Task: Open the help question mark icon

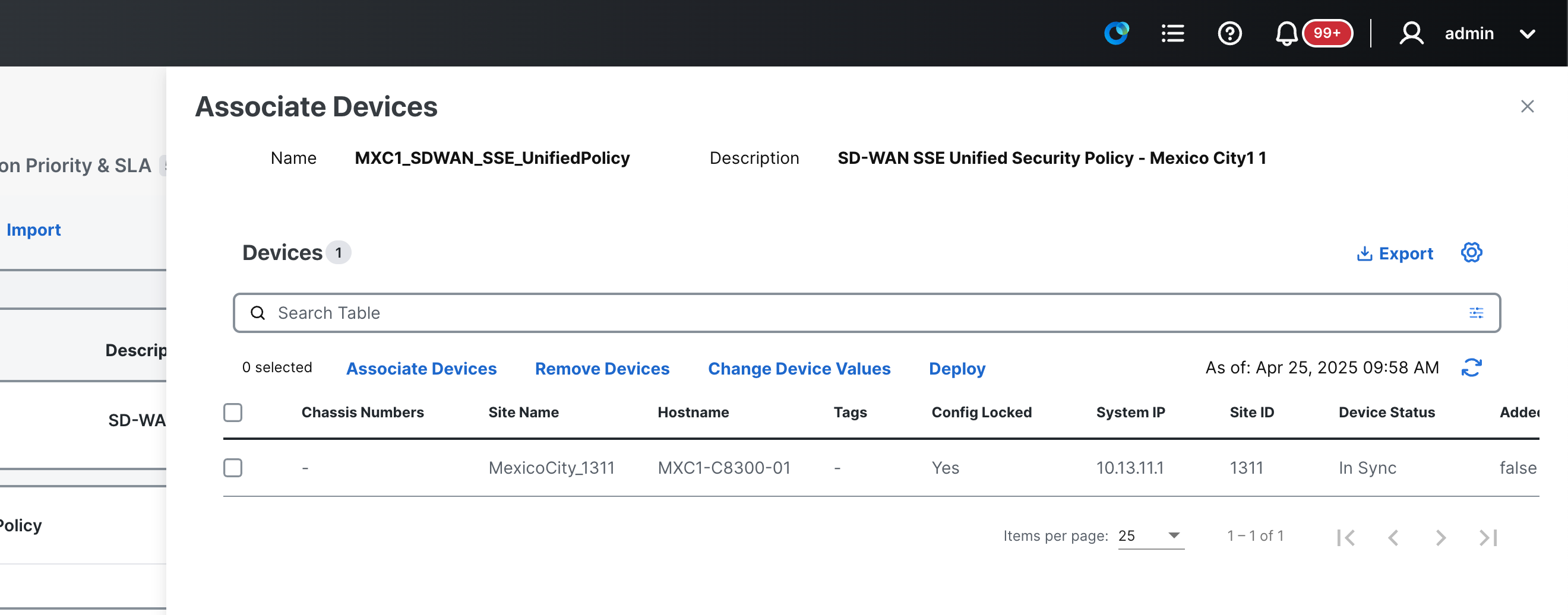Action: (x=1229, y=33)
